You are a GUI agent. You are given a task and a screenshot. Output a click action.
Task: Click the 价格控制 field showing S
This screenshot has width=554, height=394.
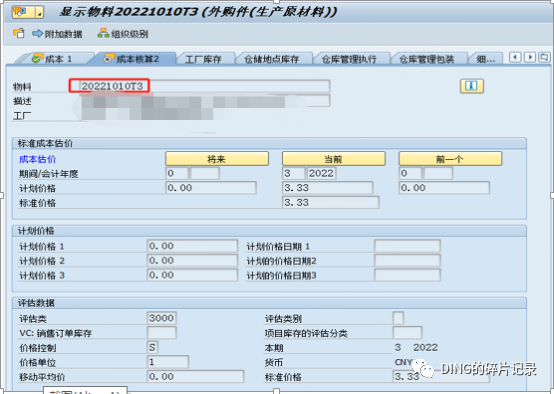click(152, 347)
